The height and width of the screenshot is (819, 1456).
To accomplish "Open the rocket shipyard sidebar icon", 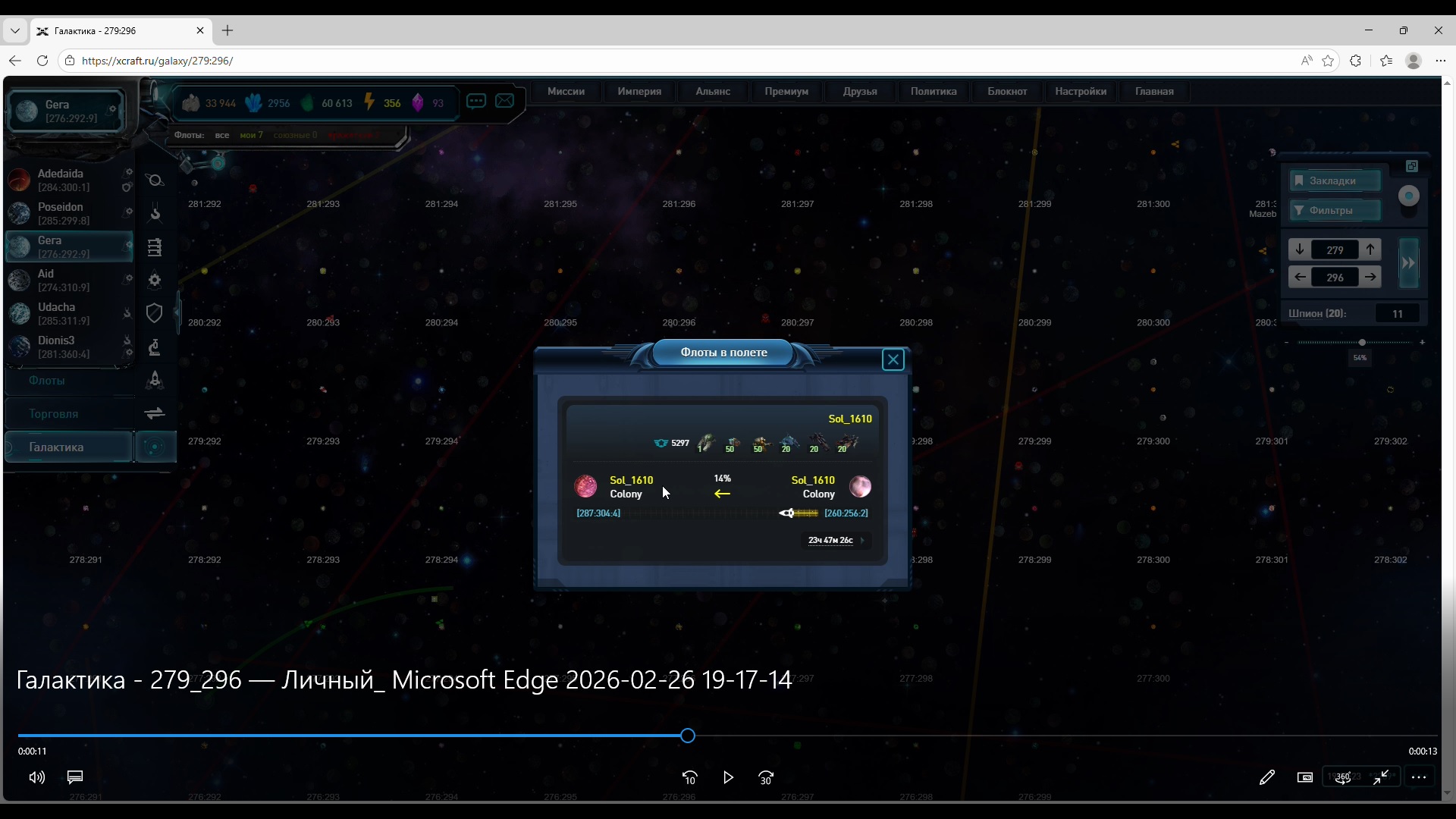I will tap(155, 379).
